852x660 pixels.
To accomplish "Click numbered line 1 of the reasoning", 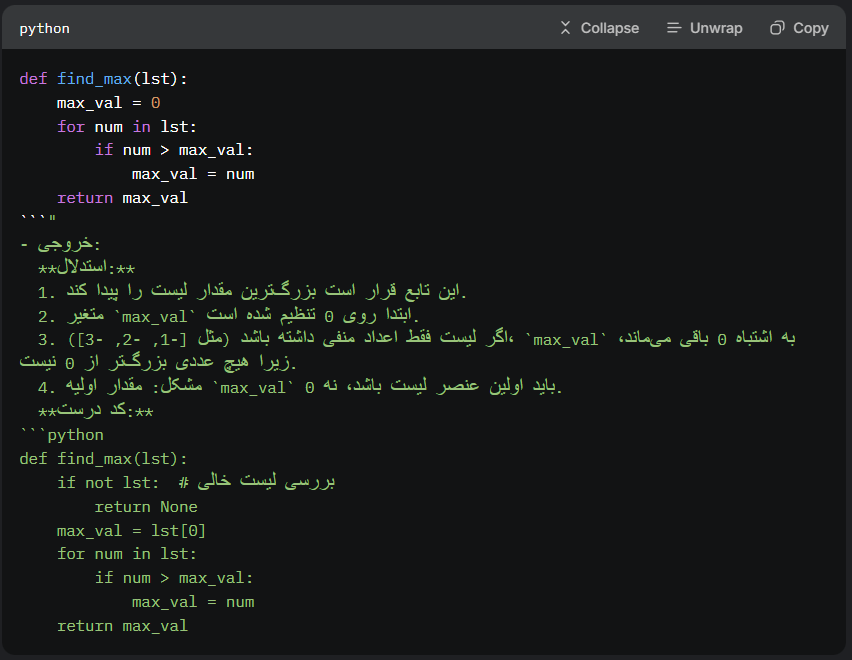I will 252,291.
